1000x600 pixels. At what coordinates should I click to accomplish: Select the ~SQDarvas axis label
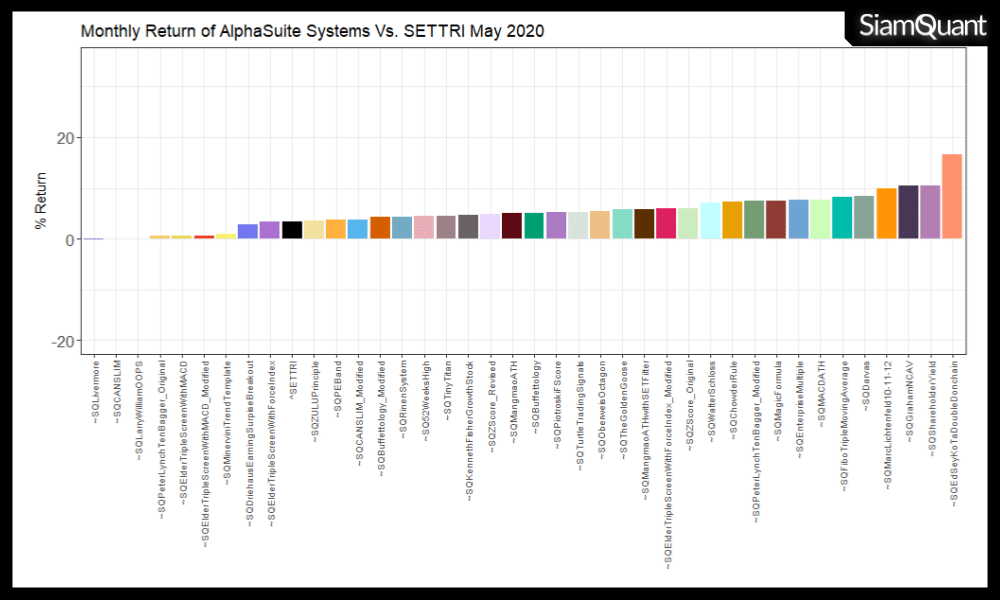tap(865, 385)
